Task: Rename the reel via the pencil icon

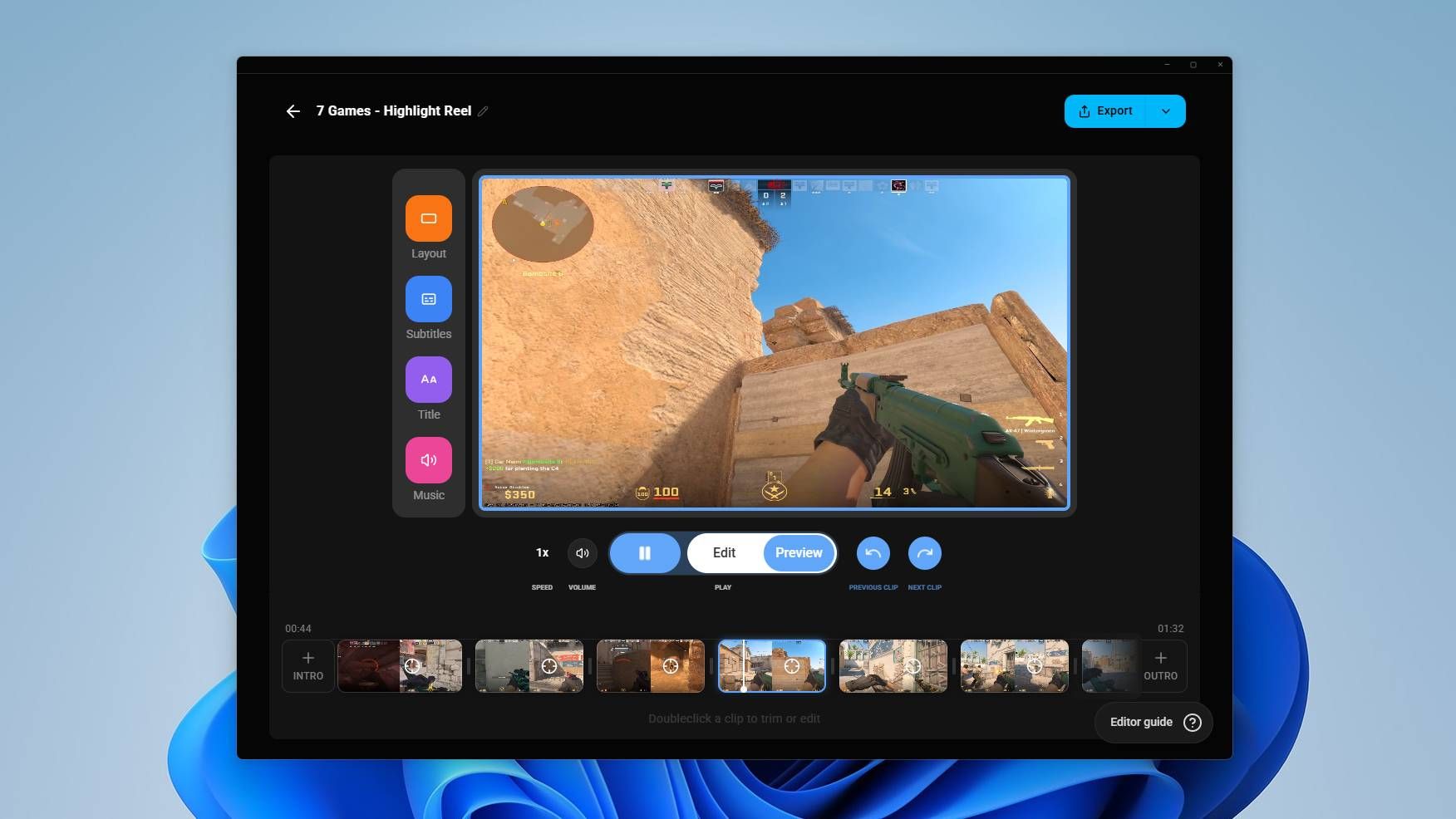Action: (x=483, y=111)
